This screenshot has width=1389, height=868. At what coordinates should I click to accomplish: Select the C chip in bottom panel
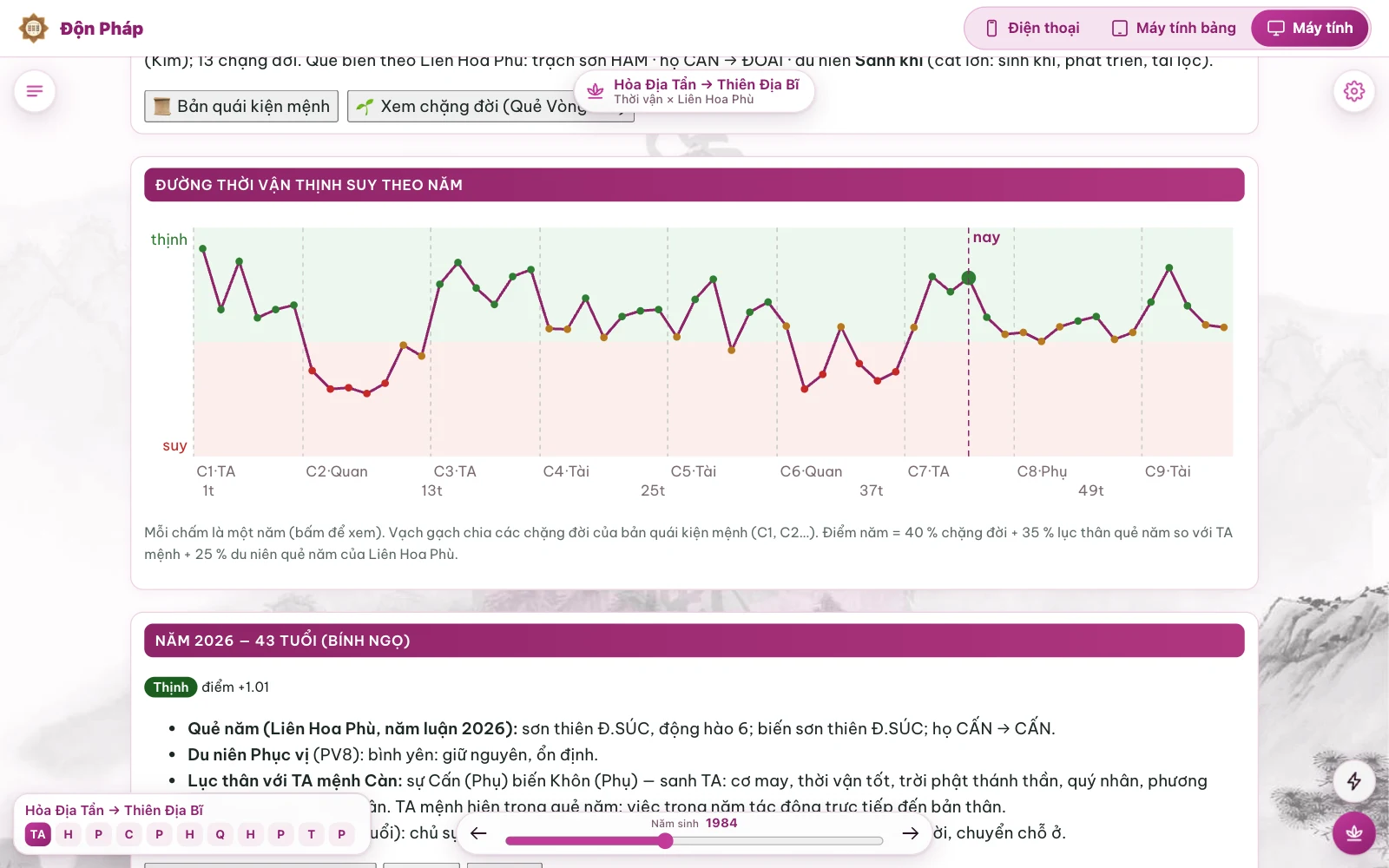pos(129,834)
